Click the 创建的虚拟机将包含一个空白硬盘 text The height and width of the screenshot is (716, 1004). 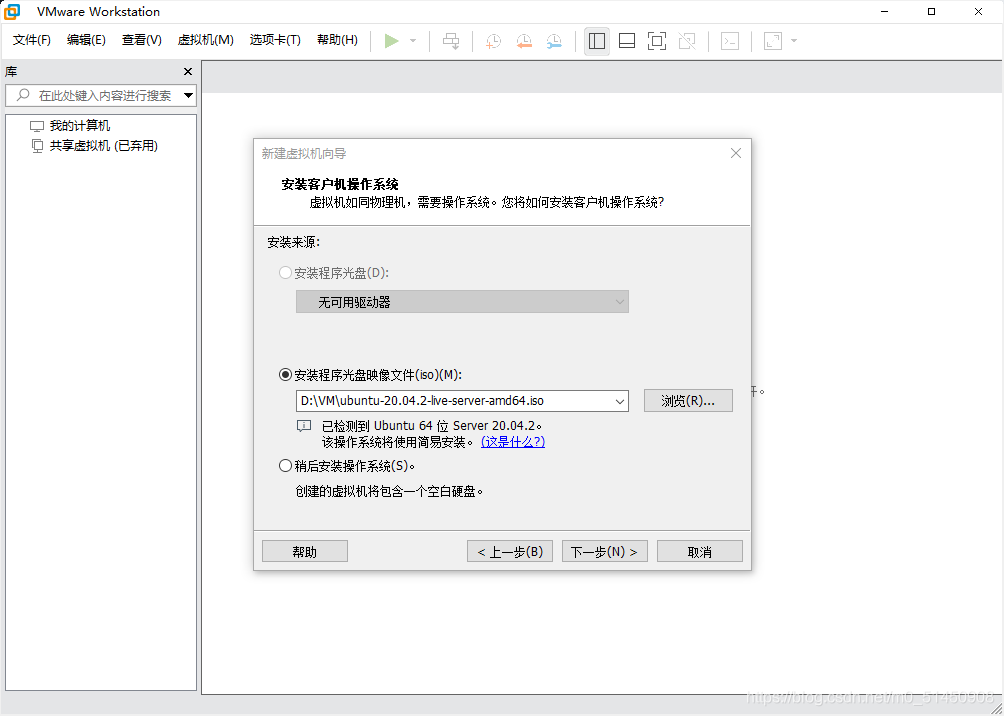pyautogui.click(x=389, y=492)
